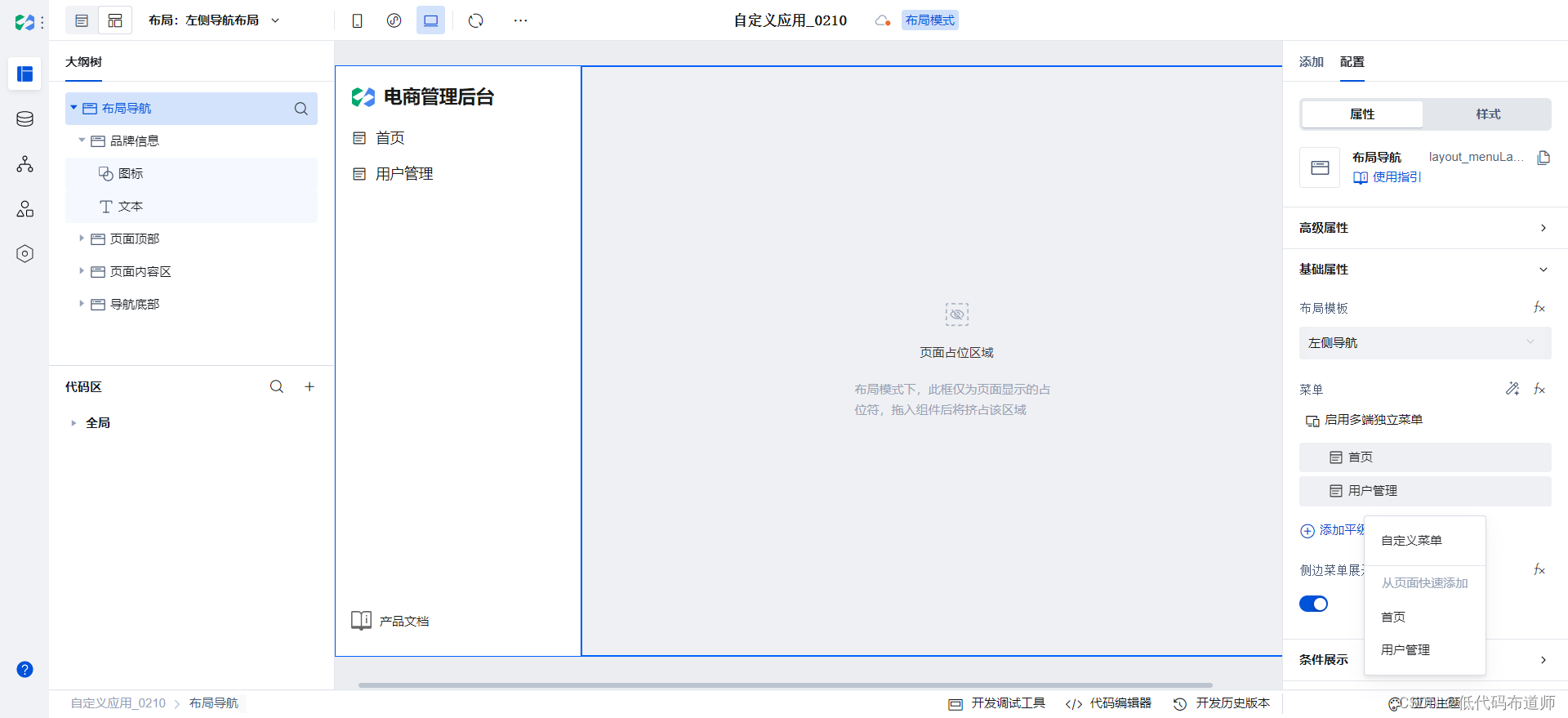The height and width of the screenshot is (718, 1568).
Task: Open 开发调试工具 in bottom bar
Action: [996, 703]
